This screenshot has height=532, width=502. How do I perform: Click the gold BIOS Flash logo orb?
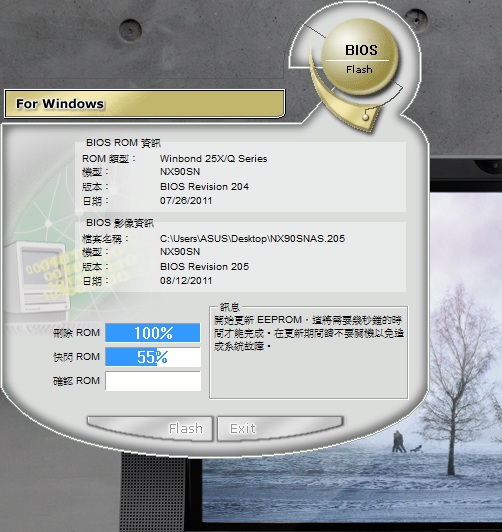[x=360, y=57]
